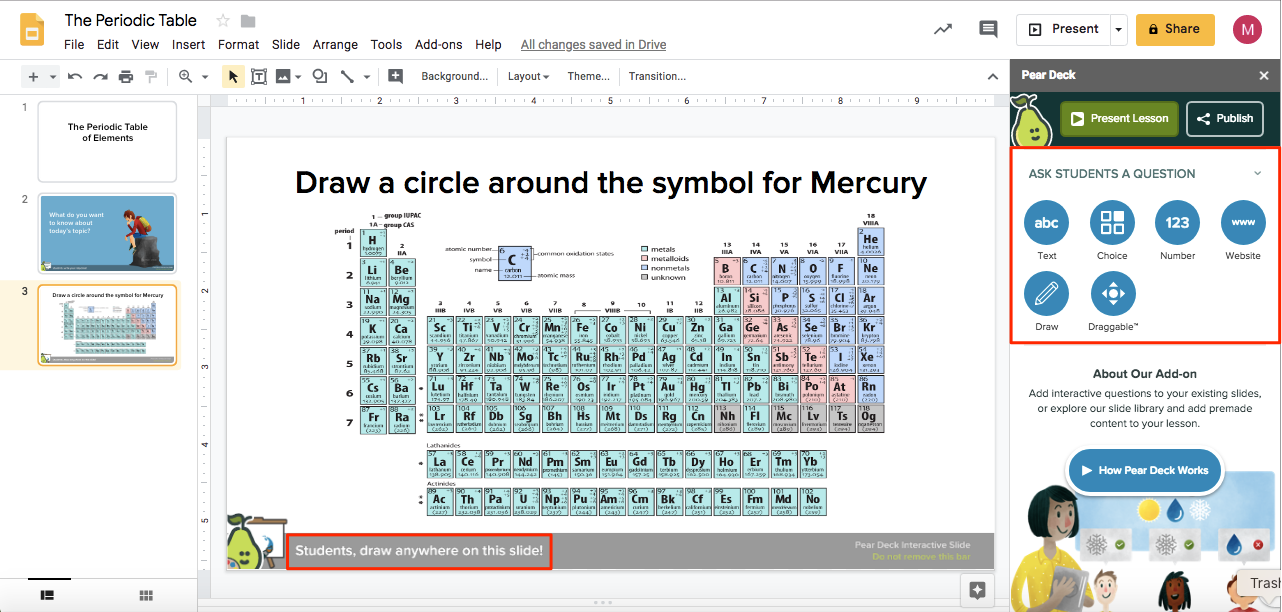The width and height of the screenshot is (1282, 612).
Task: Activate the paint format tool
Action: point(151,76)
